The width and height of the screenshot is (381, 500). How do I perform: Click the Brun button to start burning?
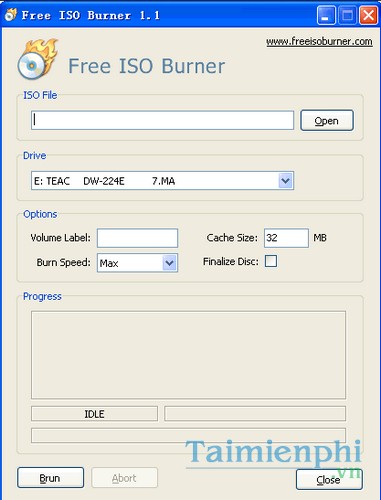click(50, 478)
